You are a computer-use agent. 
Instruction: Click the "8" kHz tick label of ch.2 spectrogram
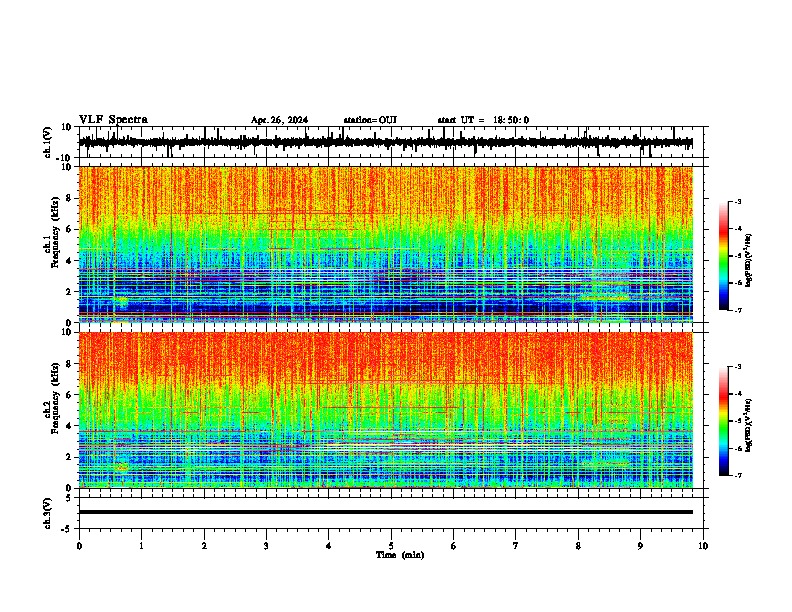69,364
